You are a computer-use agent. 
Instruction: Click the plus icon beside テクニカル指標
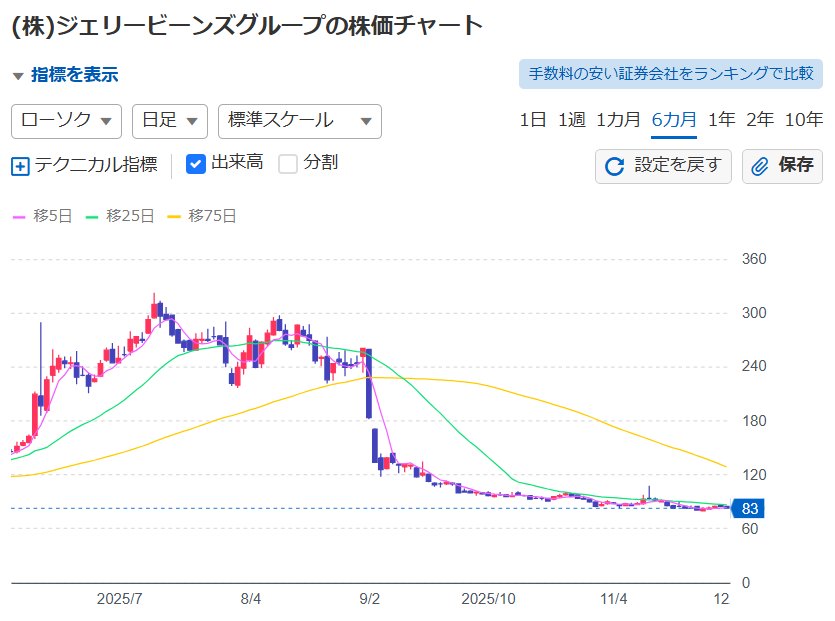click(20, 166)
